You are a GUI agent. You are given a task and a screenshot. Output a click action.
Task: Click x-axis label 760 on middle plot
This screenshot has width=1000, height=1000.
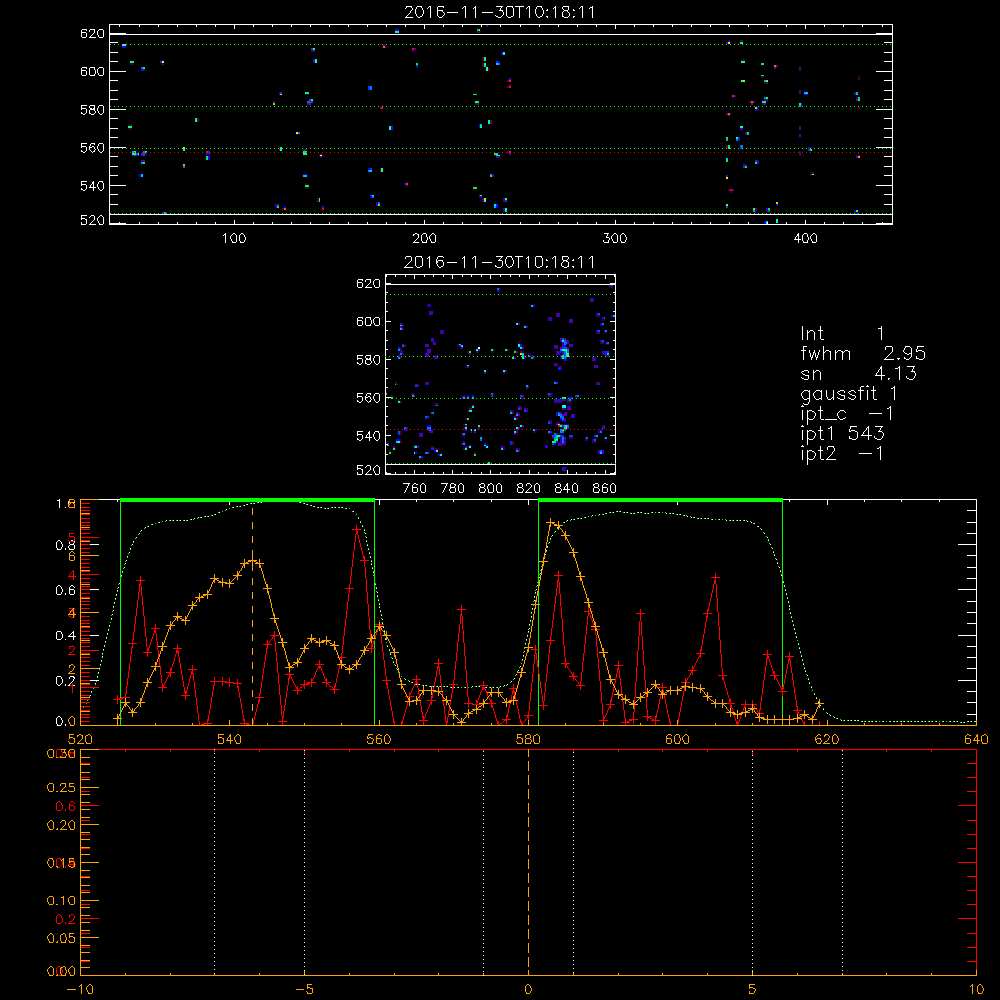pyautogui.click(x=415, y=489)
